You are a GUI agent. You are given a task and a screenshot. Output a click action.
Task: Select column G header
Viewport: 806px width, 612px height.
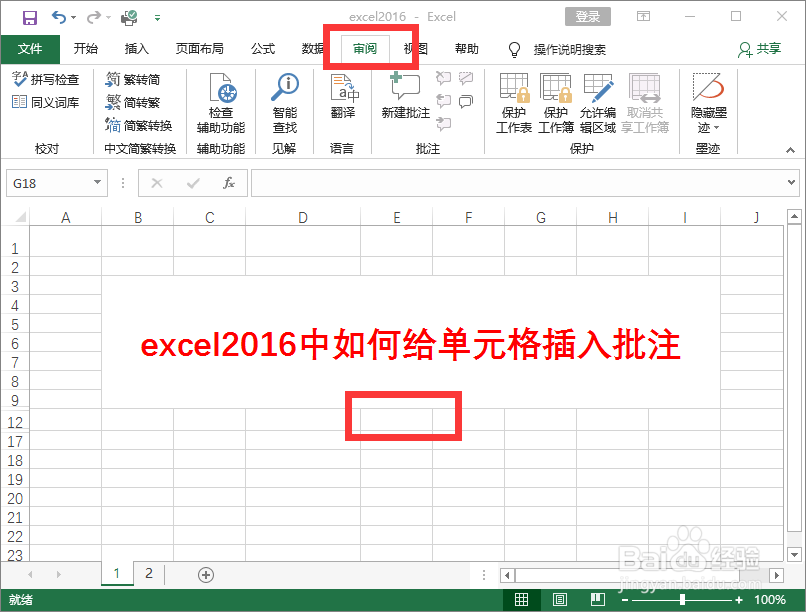point(541,217)
